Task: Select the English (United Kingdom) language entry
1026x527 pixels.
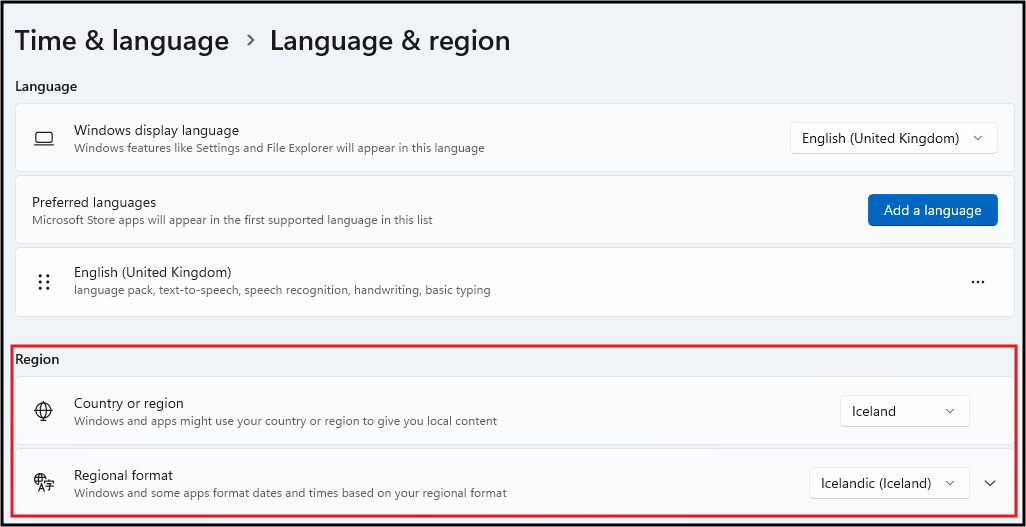Action: [x=153, y=272]
